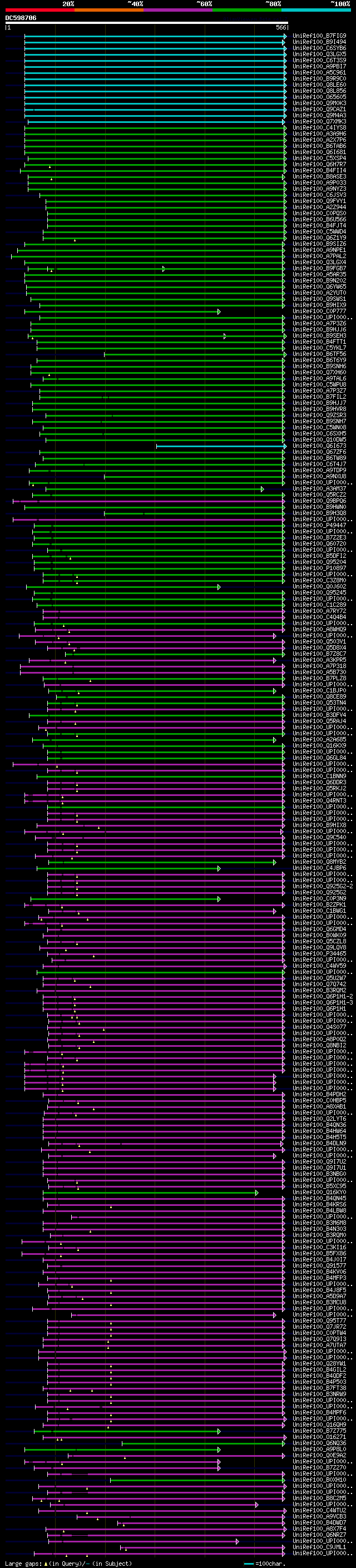The image size is (356, 1568).
Task: Select the UniRef100_A9NYZ3 label
Action: [319, 189]
